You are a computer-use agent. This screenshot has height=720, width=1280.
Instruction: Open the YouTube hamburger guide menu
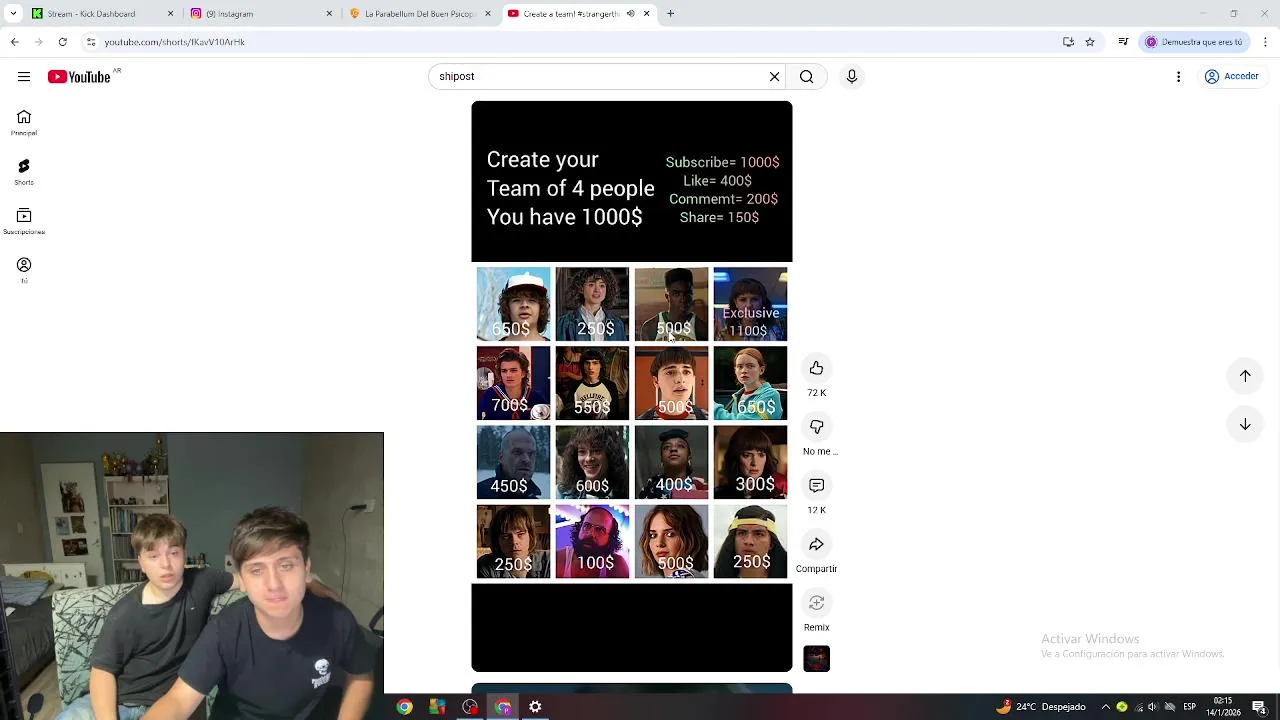pos(24,77)
